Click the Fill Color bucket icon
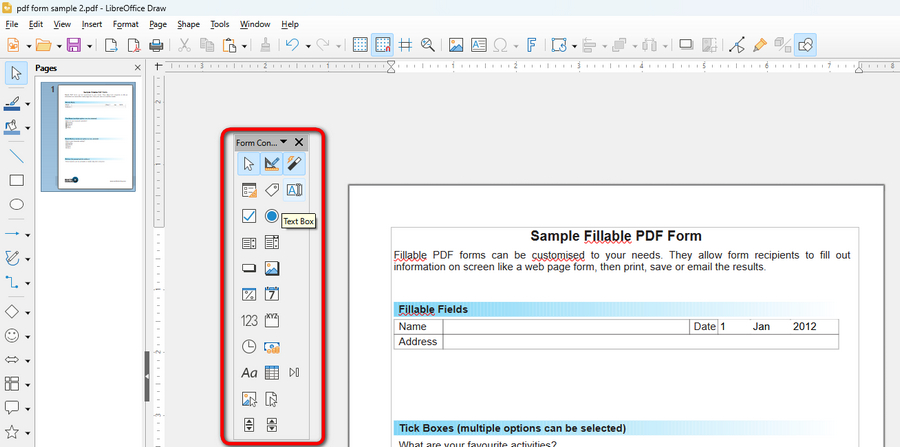This screenshot has height=447, width=900. [x=14, y=127]
